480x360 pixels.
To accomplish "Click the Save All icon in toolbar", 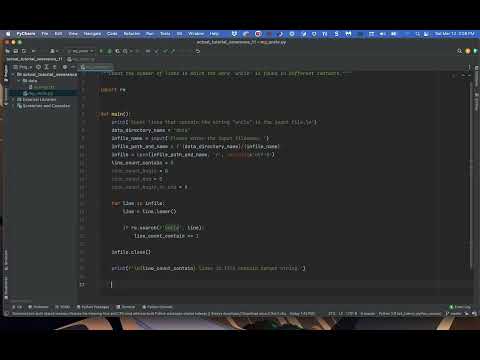I will pyautogui.click(x=16, y=51).
